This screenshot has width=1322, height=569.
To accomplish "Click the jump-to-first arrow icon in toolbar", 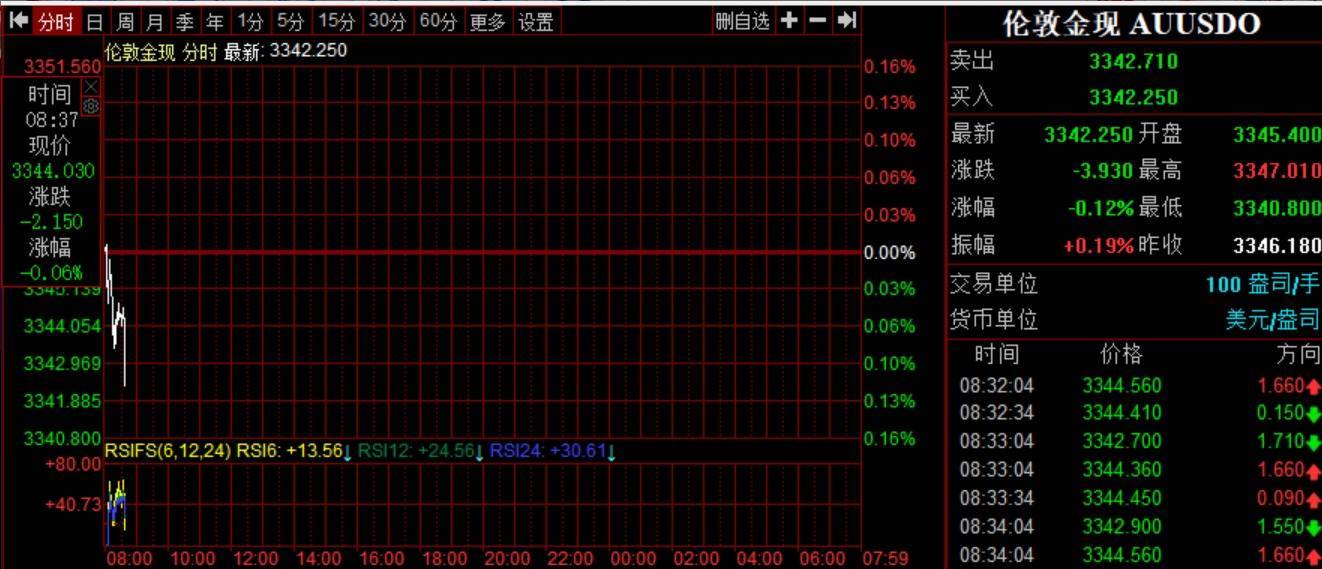I will [18, 21].
